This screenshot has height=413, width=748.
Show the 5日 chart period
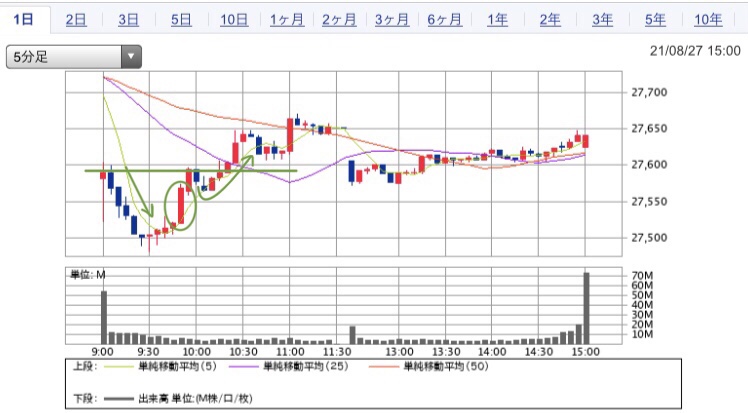click(x=181, y=20)
